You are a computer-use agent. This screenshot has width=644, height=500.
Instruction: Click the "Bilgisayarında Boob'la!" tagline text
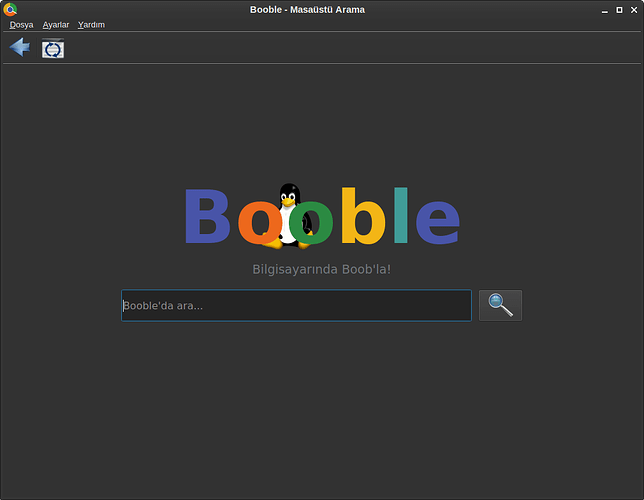[321, 269]
